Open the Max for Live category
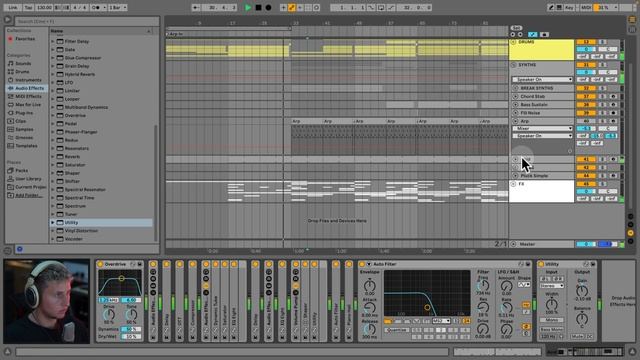The width and height of the screenshot is (640, 360). [28, 104]
